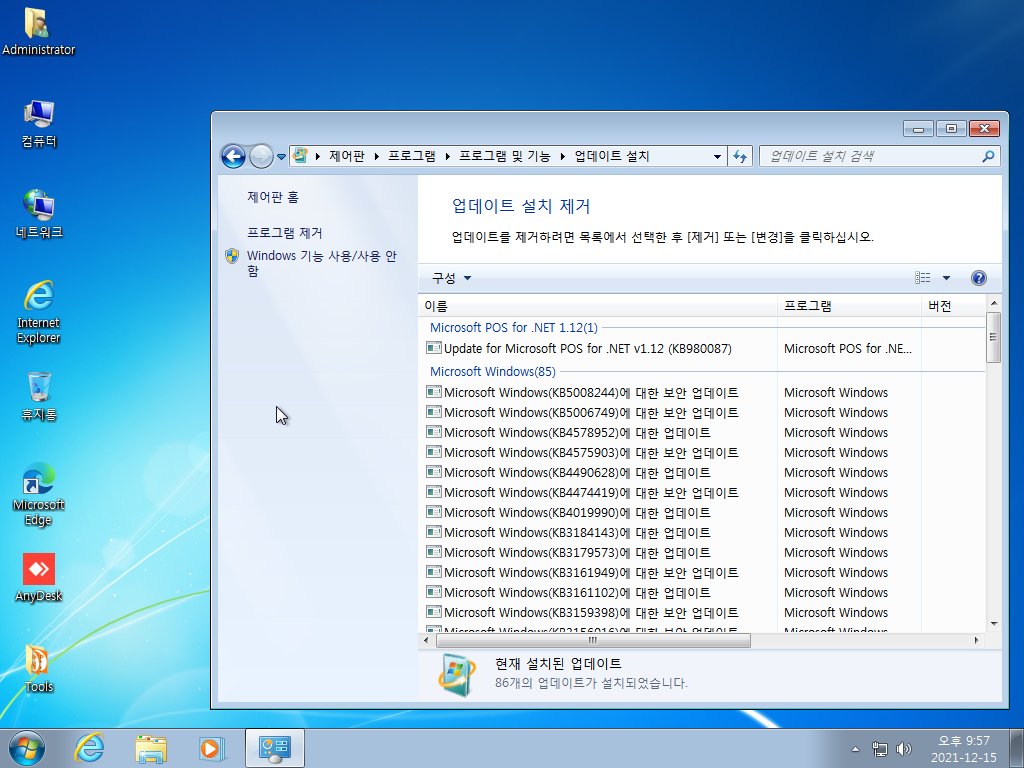
Task: Launch AnyDesk from desktop
Action: (x=39, y=578)
